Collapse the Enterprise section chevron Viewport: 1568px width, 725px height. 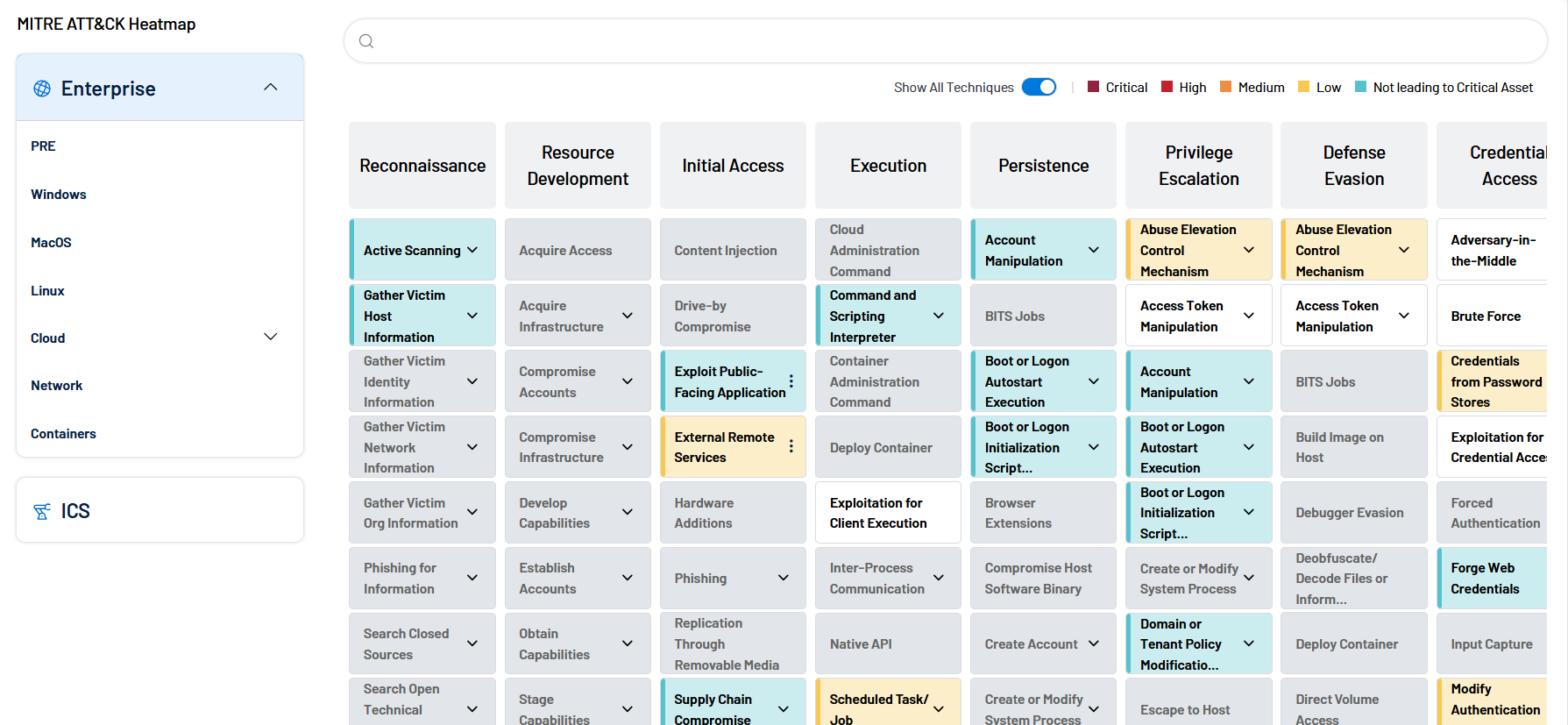coord(271,87)
